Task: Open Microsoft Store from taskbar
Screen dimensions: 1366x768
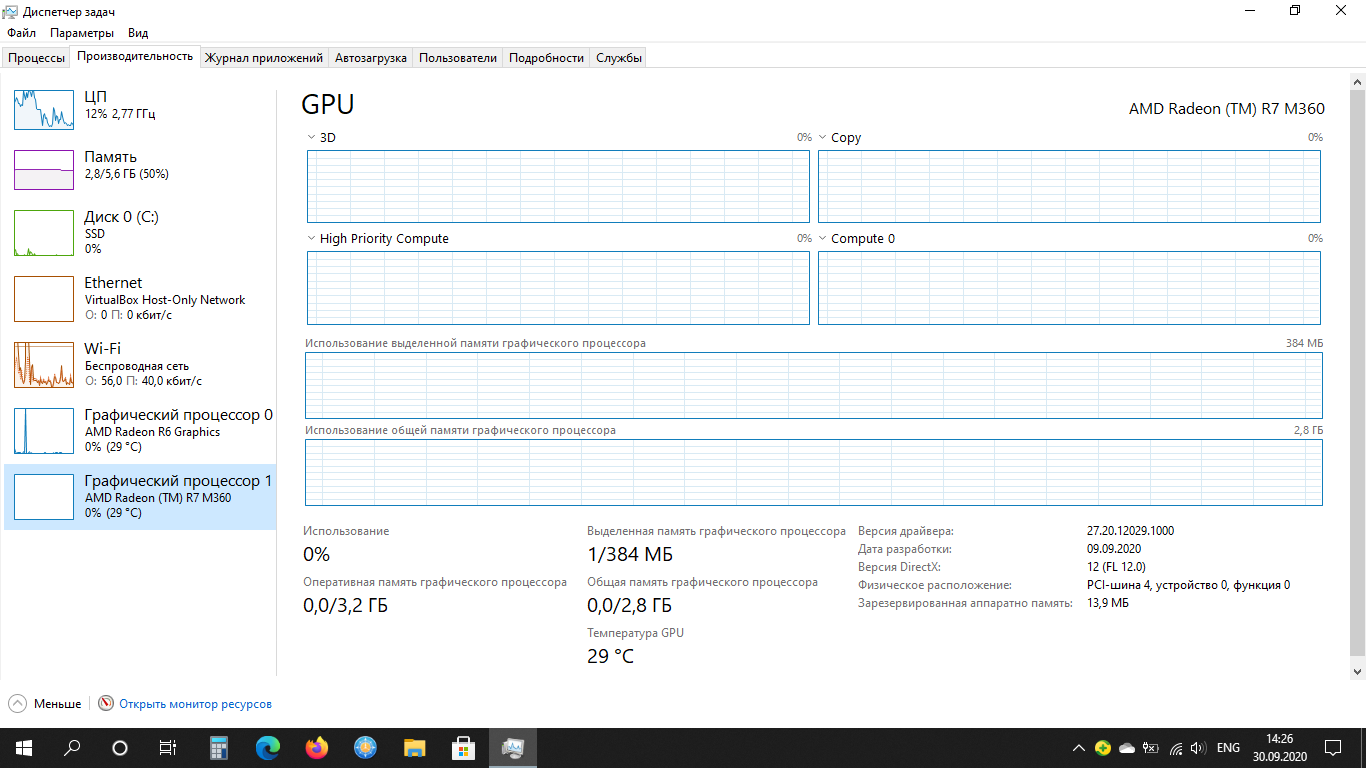Action: pyautogui.click(x=463, y=747)
